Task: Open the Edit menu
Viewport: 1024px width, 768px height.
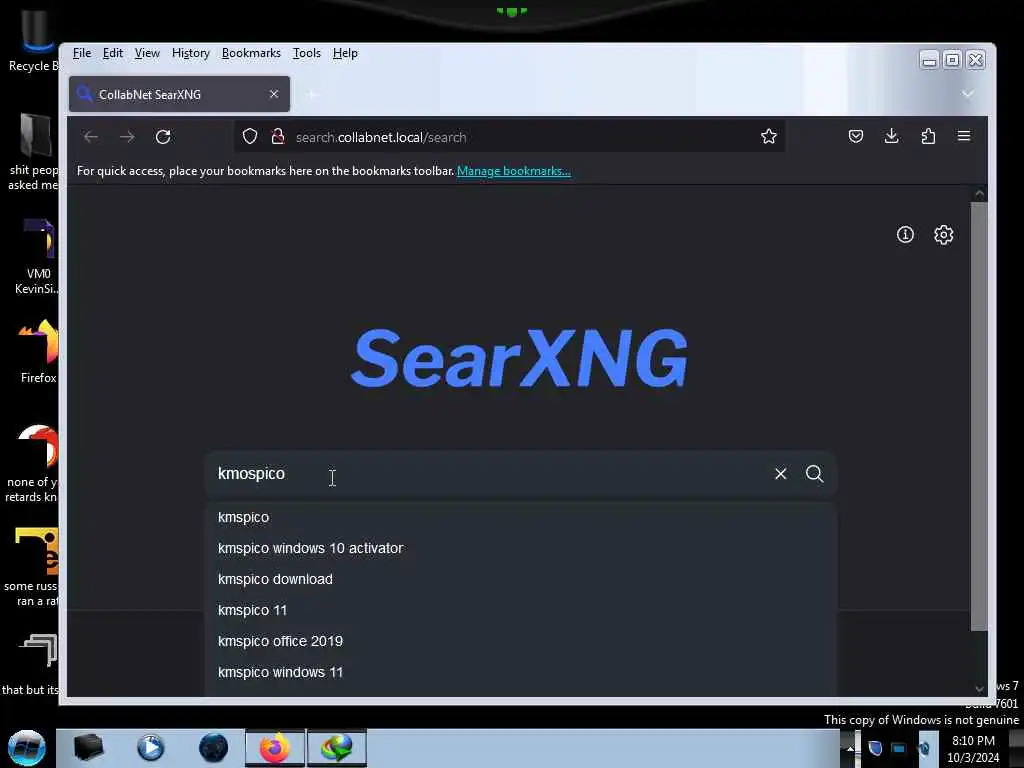Action: (113, 53)
